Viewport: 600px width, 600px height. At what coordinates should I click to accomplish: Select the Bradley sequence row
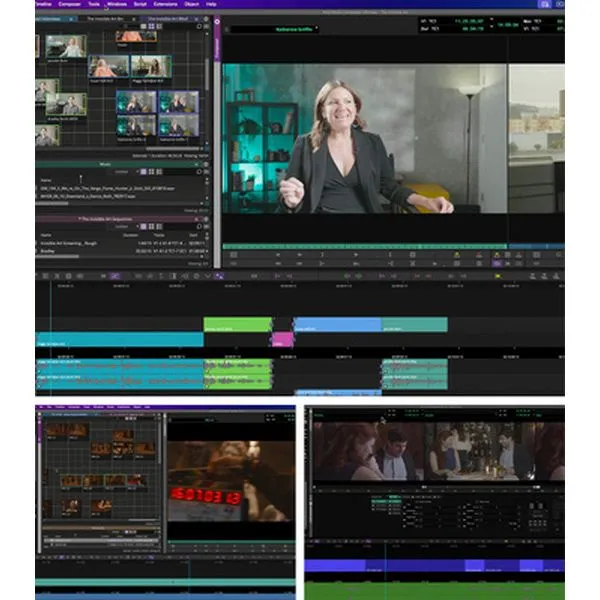(x=122, y=251)
